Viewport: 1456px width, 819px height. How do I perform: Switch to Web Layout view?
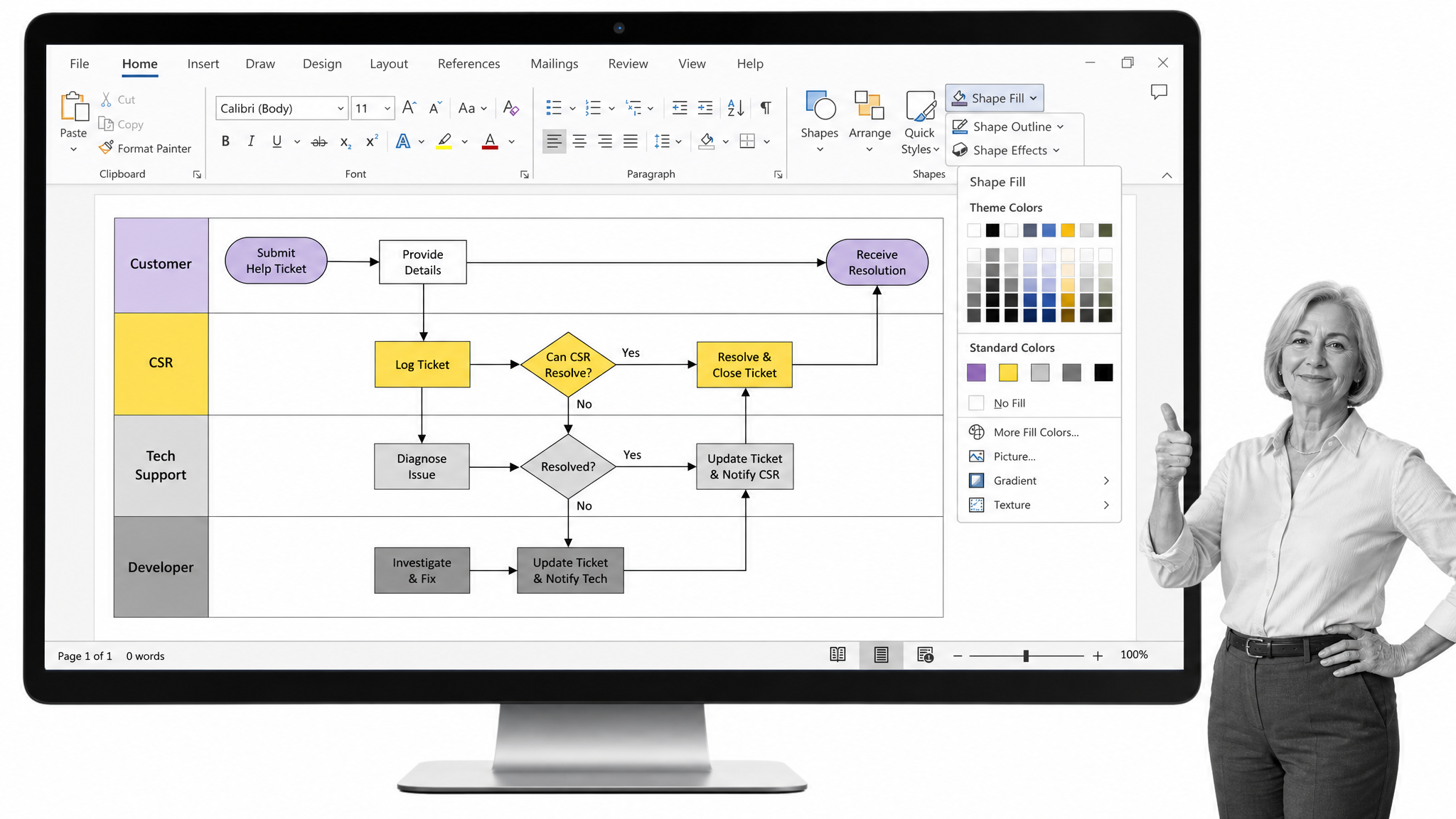[x=925, y=655]
